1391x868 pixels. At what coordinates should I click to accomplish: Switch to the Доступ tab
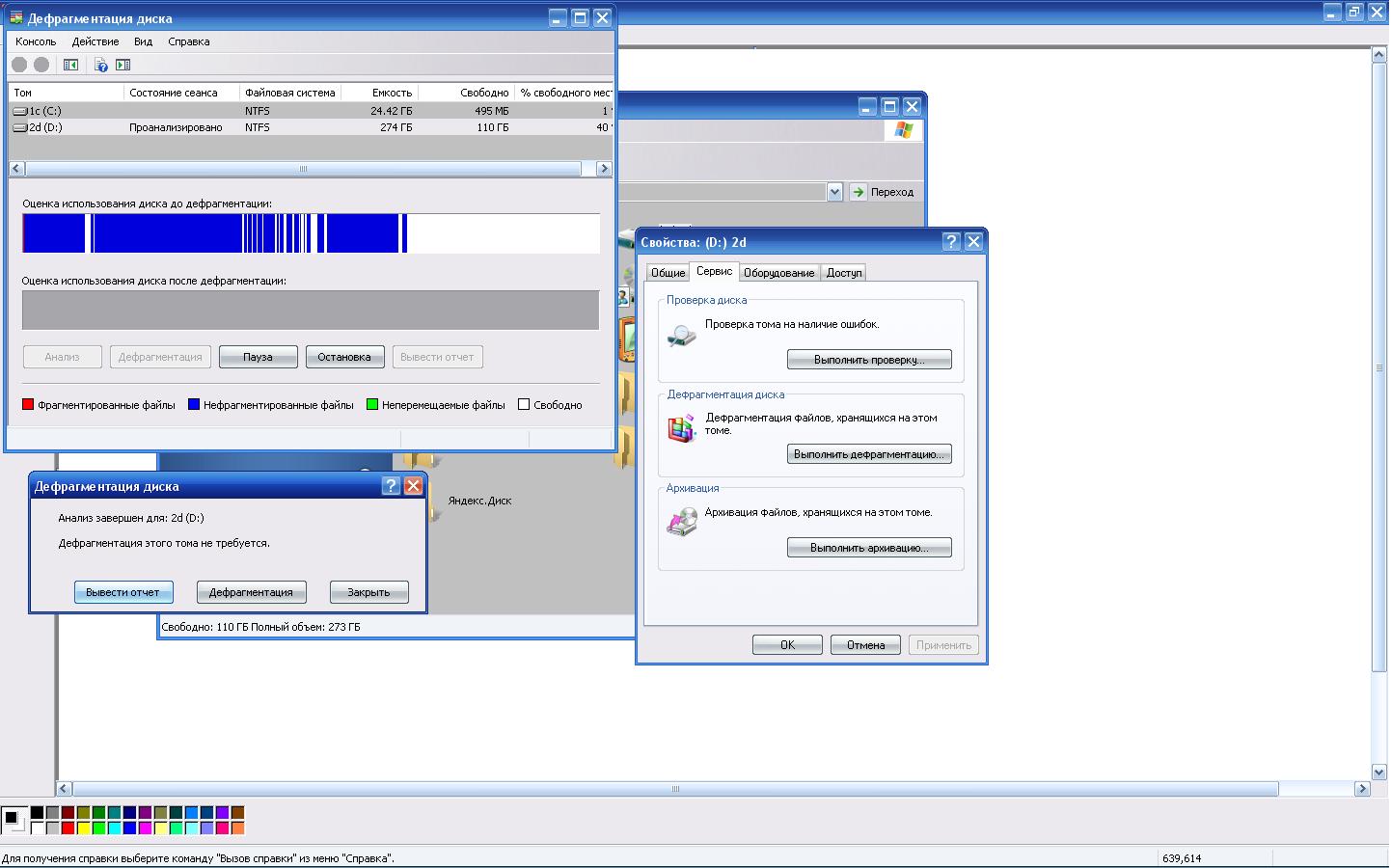click(844, 273)
